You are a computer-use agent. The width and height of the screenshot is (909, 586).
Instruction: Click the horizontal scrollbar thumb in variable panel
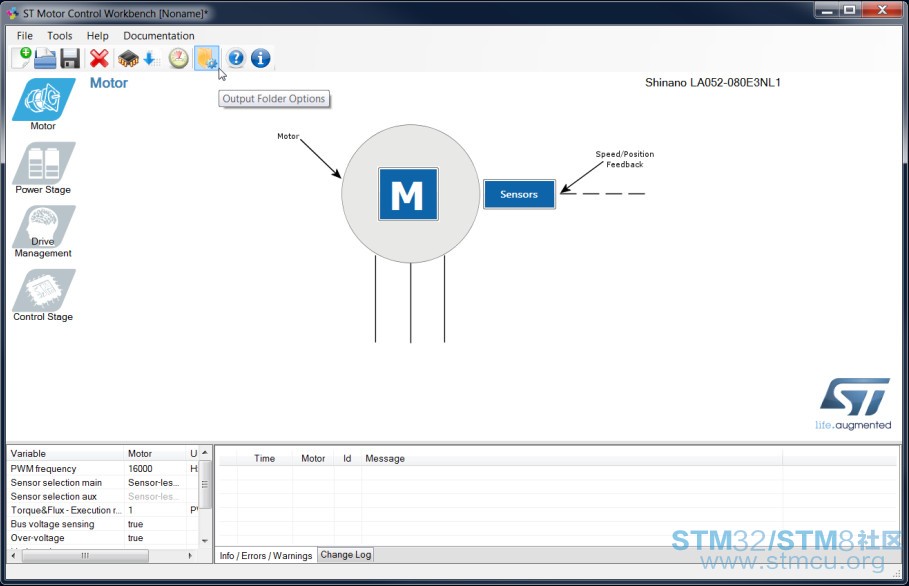click(x=85, y=555)
